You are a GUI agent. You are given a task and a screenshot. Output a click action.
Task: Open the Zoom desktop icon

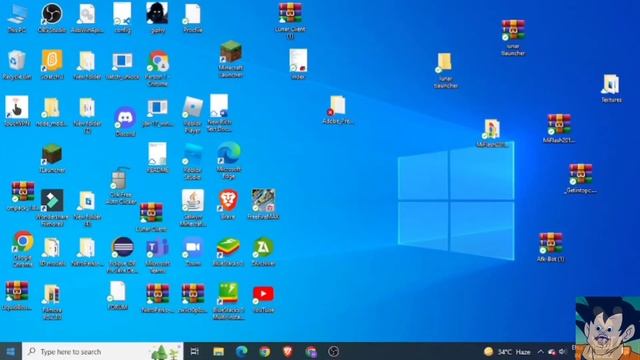pos(193,252)
